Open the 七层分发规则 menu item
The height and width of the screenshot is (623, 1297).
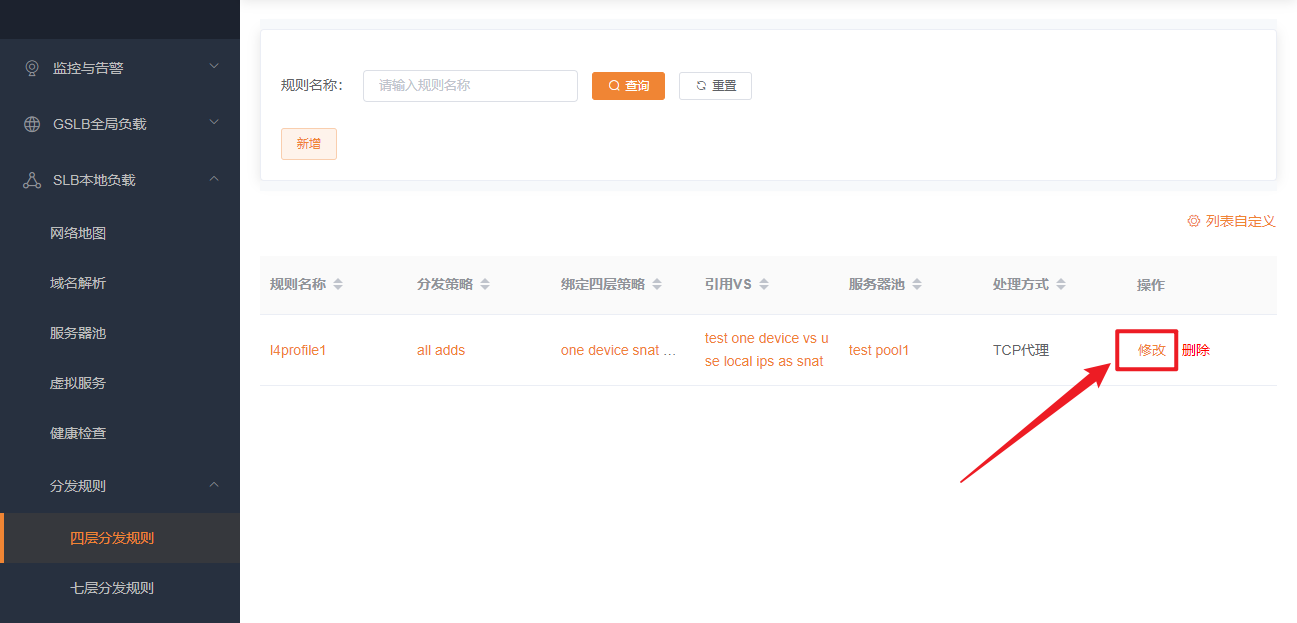[x=112, y=588]
